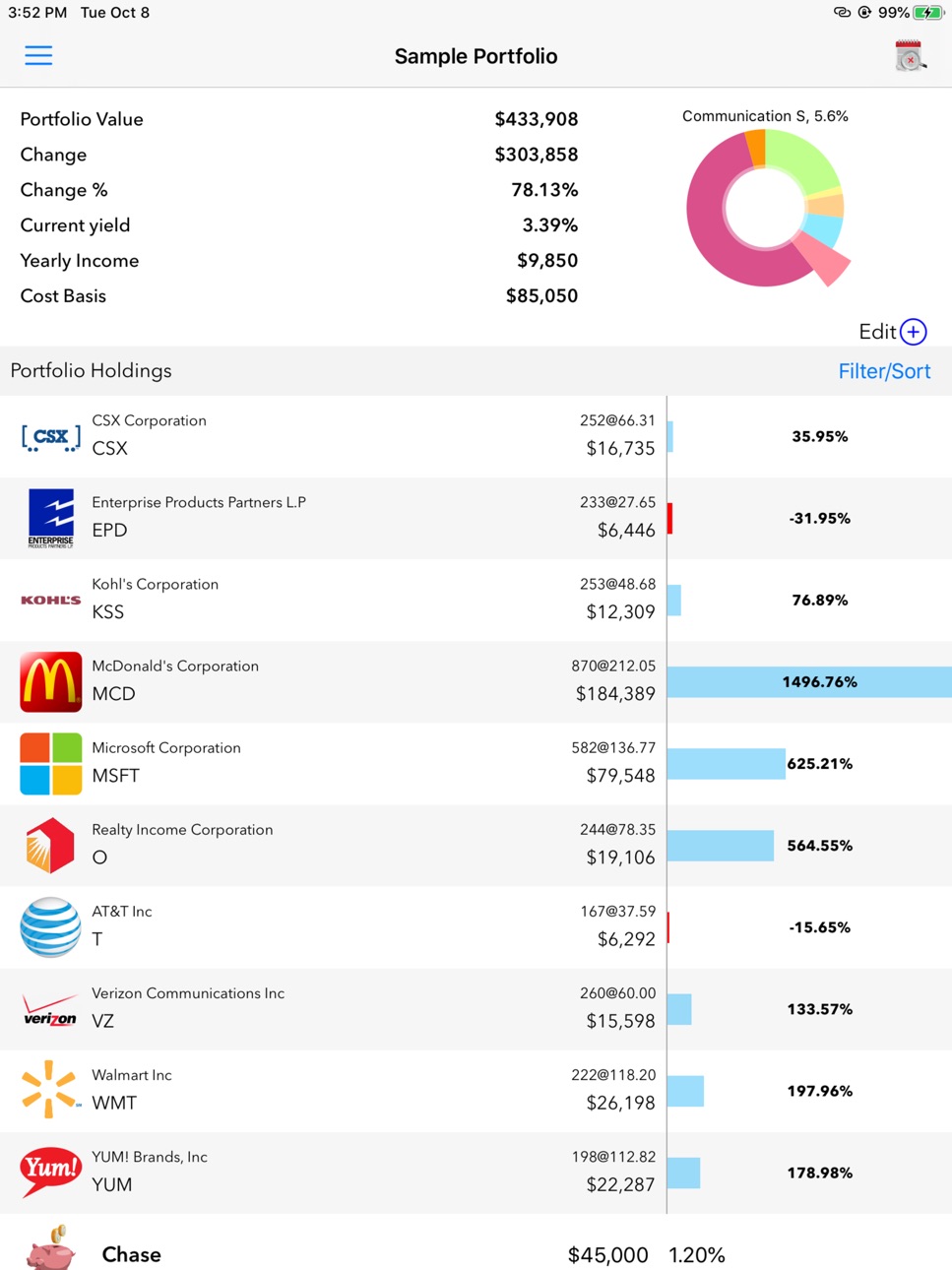Select the AT&T Inc holding row
This screenshot has height=1270, width=952.
pos(476,927)
